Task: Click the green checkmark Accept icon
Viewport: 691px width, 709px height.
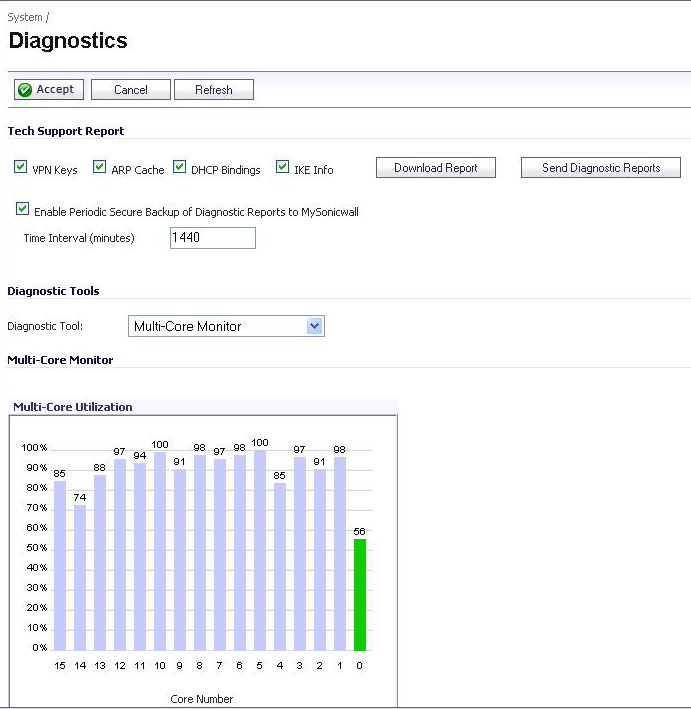Action: click(x=25, y=90)
